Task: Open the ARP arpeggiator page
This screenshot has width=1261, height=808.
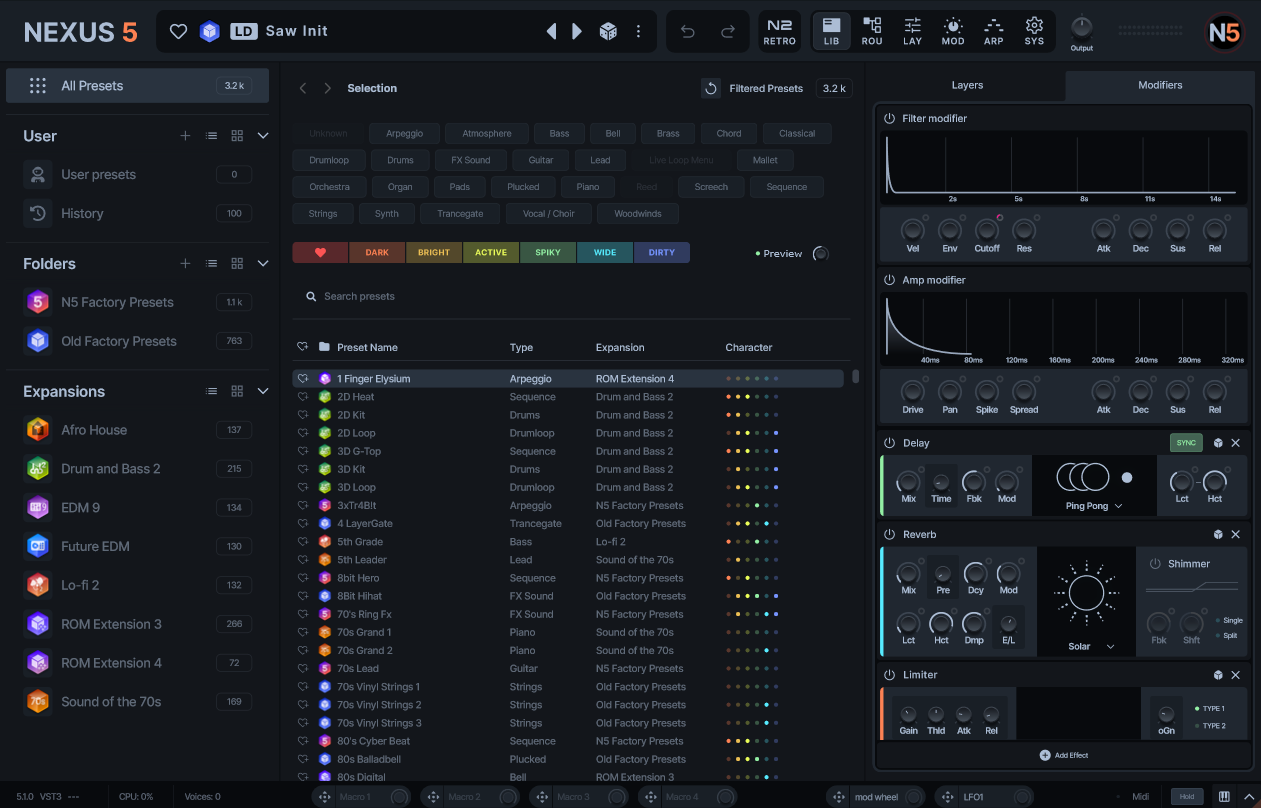Action: pyautogui.click(x=993, y=31)
